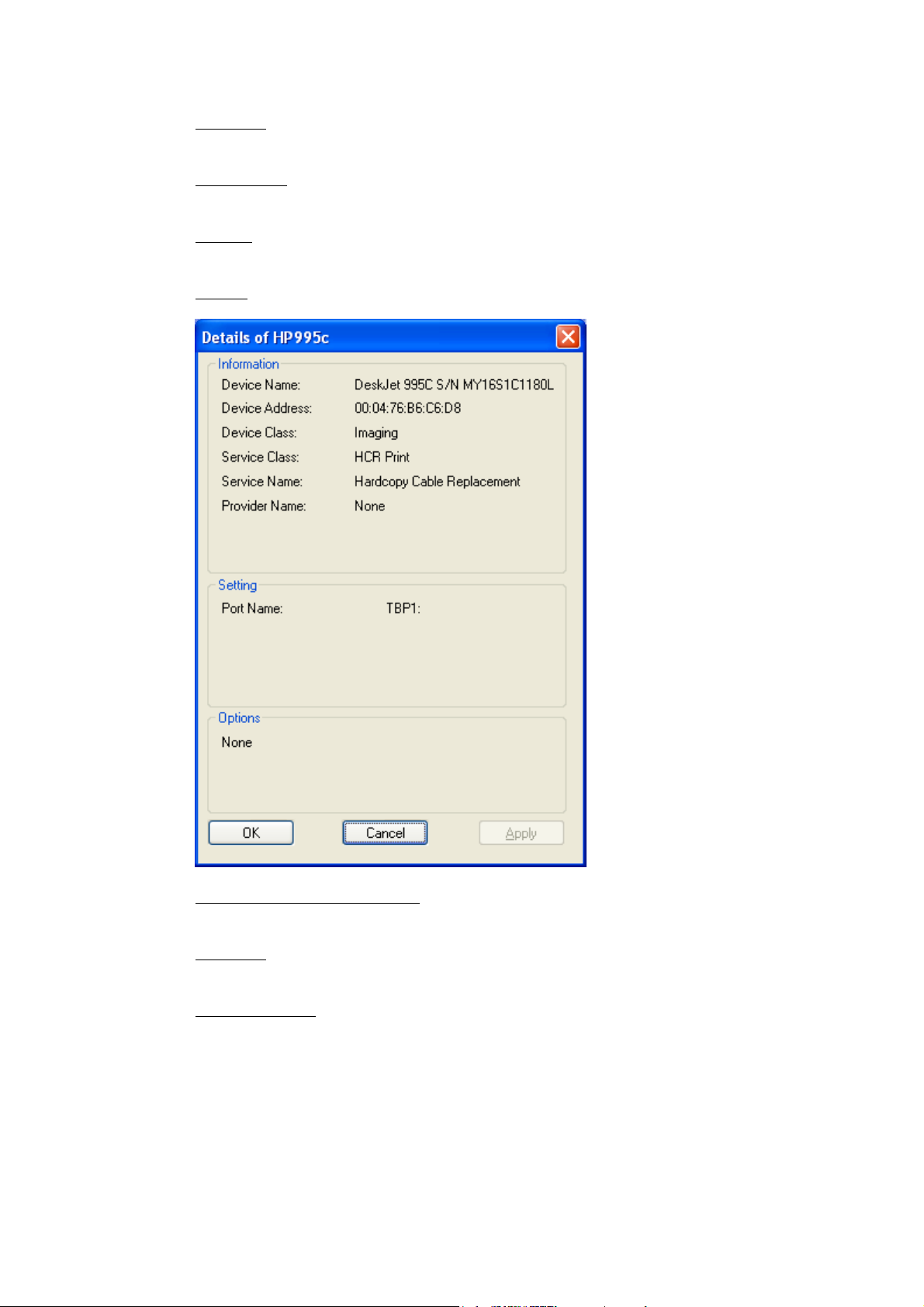Click the device address 00:04:76:B6:C6:D8
Image resolution: width=924 pixels, height=1307 pixels.
[x=407, y=408]
